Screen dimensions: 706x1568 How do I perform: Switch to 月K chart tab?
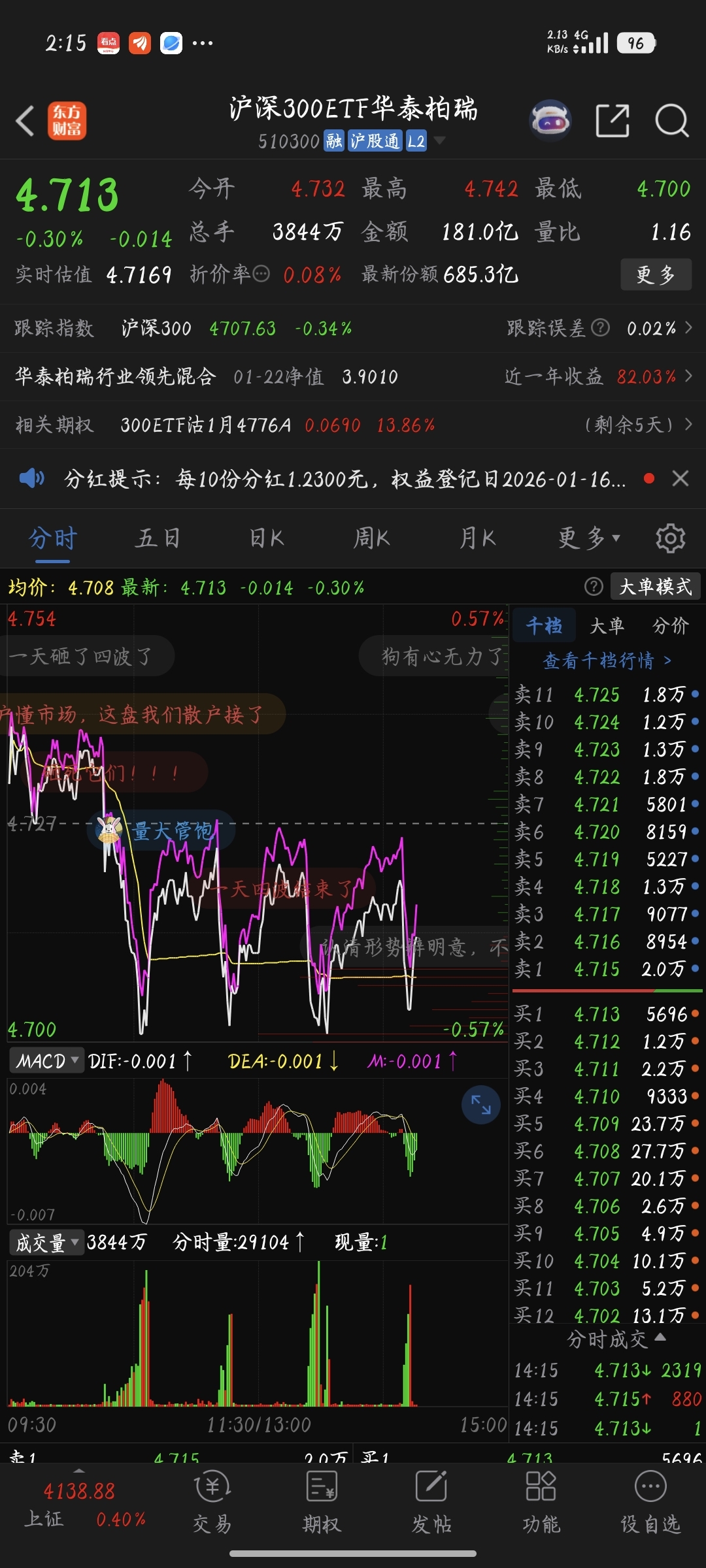[477, 538]
